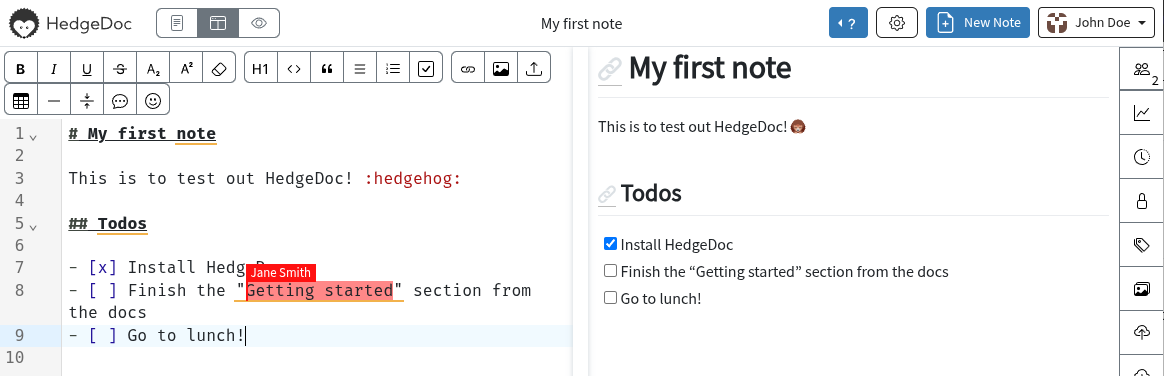1164x376 pixels.
Task: Switch to preview-only eye view
Action: pos(258,23)
